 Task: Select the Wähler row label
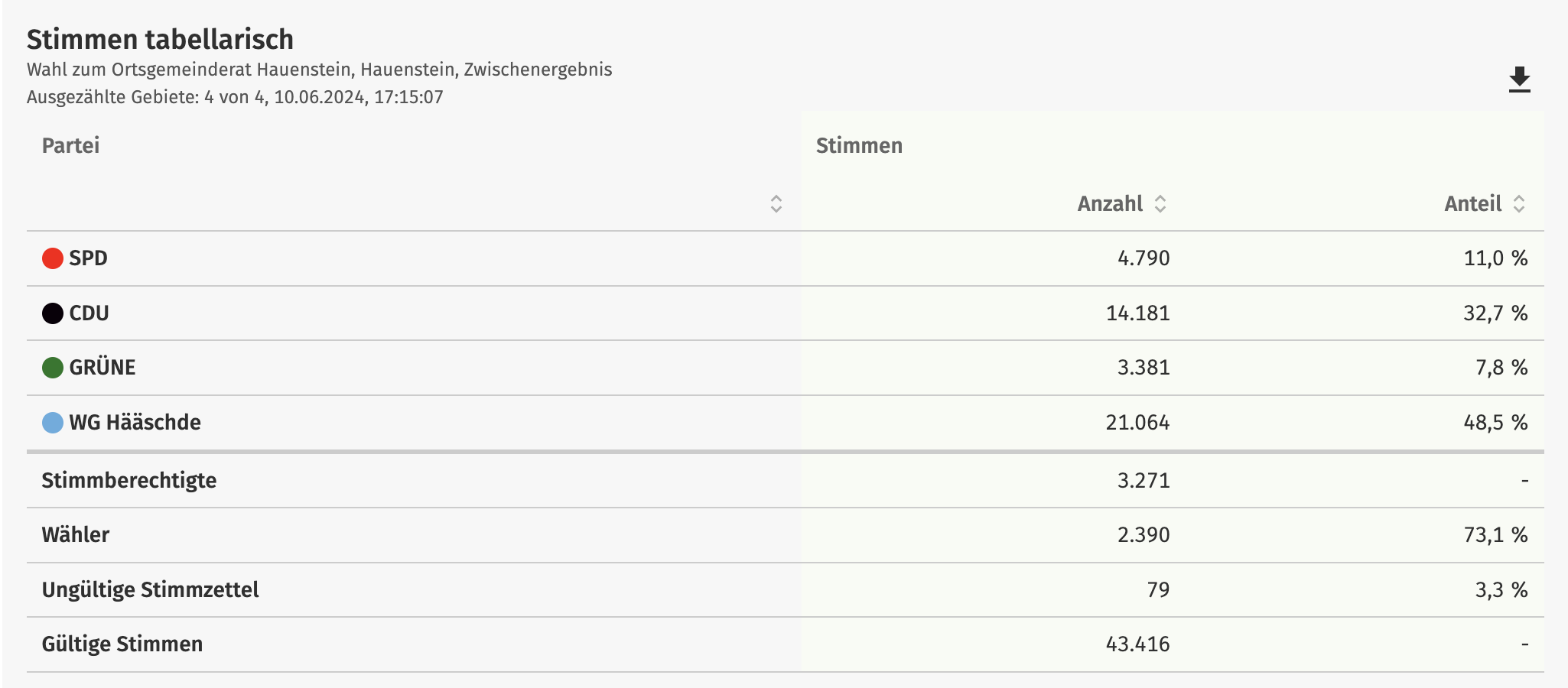pyautogui.click(x=75, y=535)
